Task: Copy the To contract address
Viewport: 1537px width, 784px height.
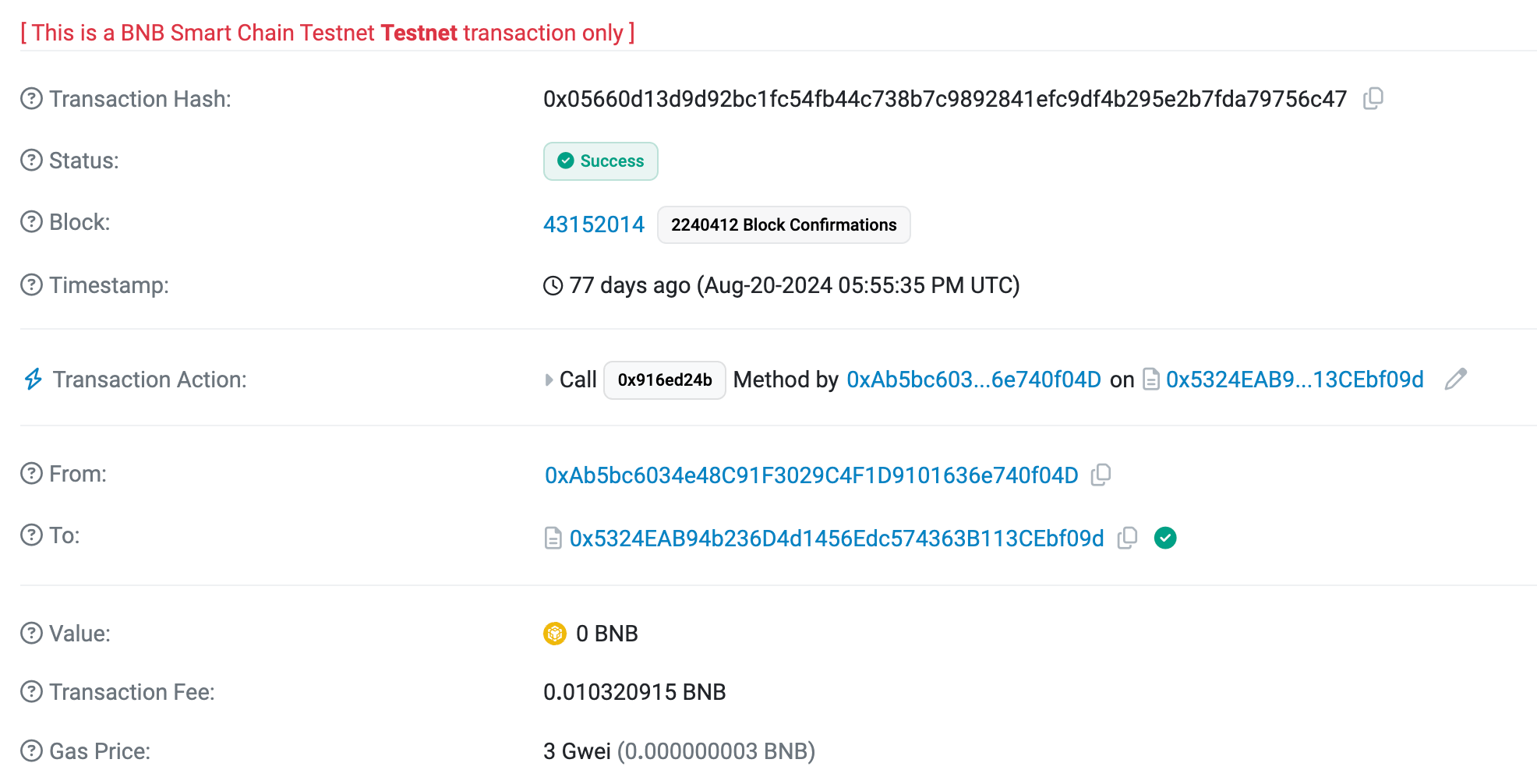Action: click(x=1127, y=539)
